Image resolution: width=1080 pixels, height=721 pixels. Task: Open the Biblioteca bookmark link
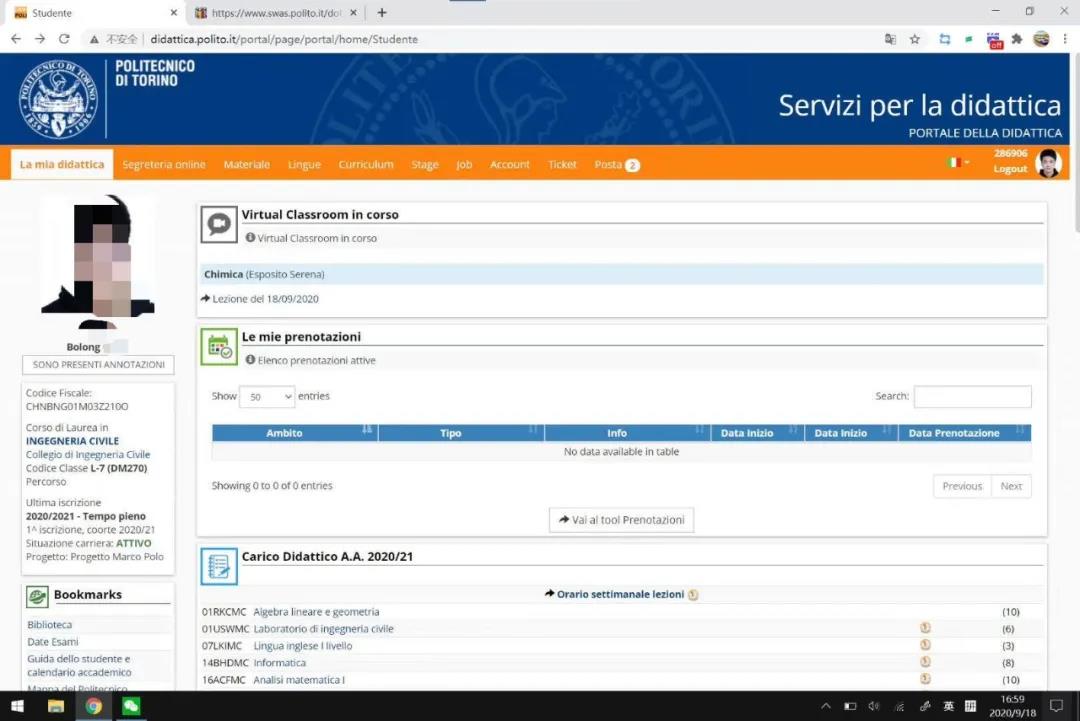(50, 625)
